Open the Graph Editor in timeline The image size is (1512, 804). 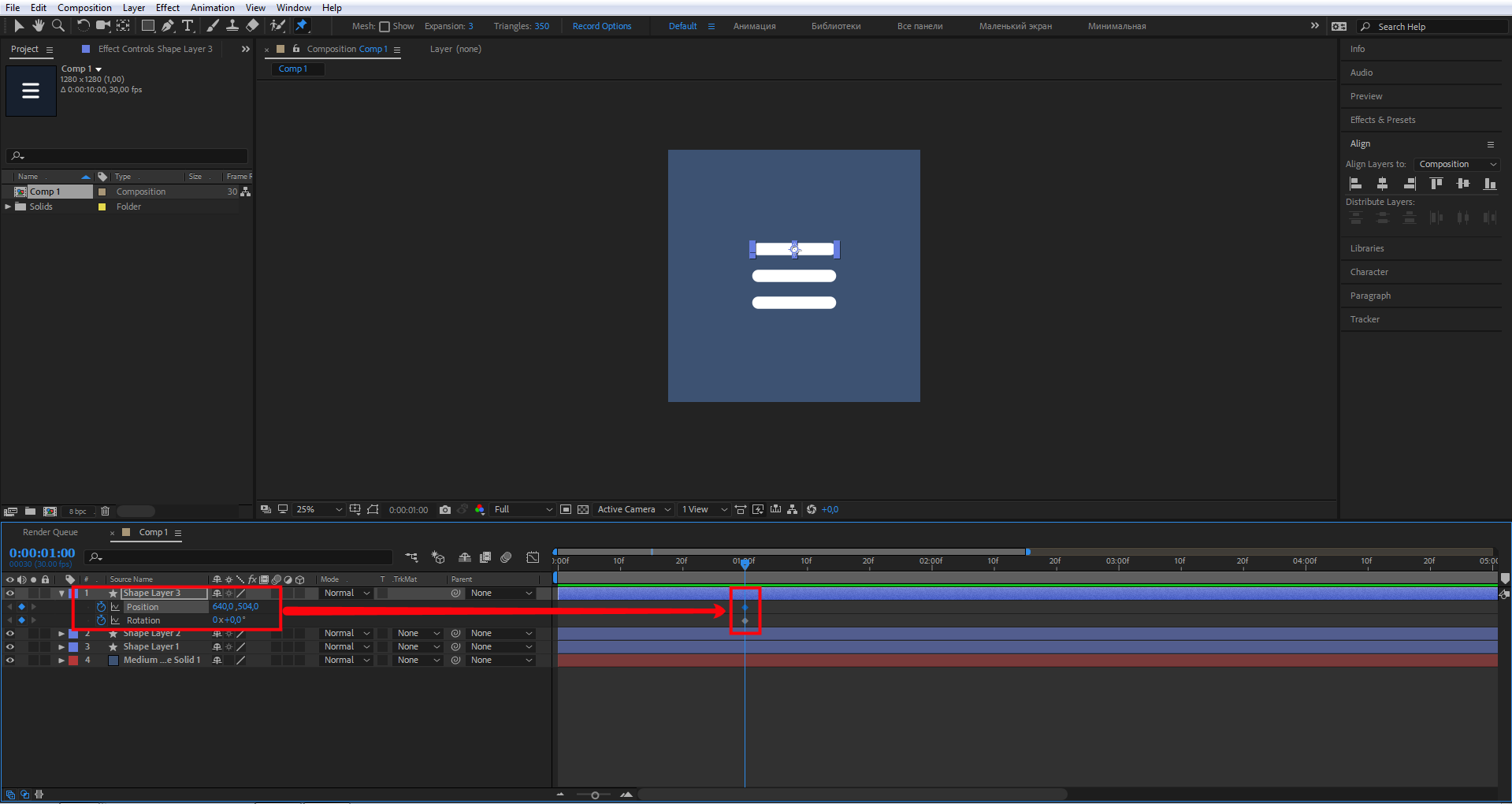(533, 557)
